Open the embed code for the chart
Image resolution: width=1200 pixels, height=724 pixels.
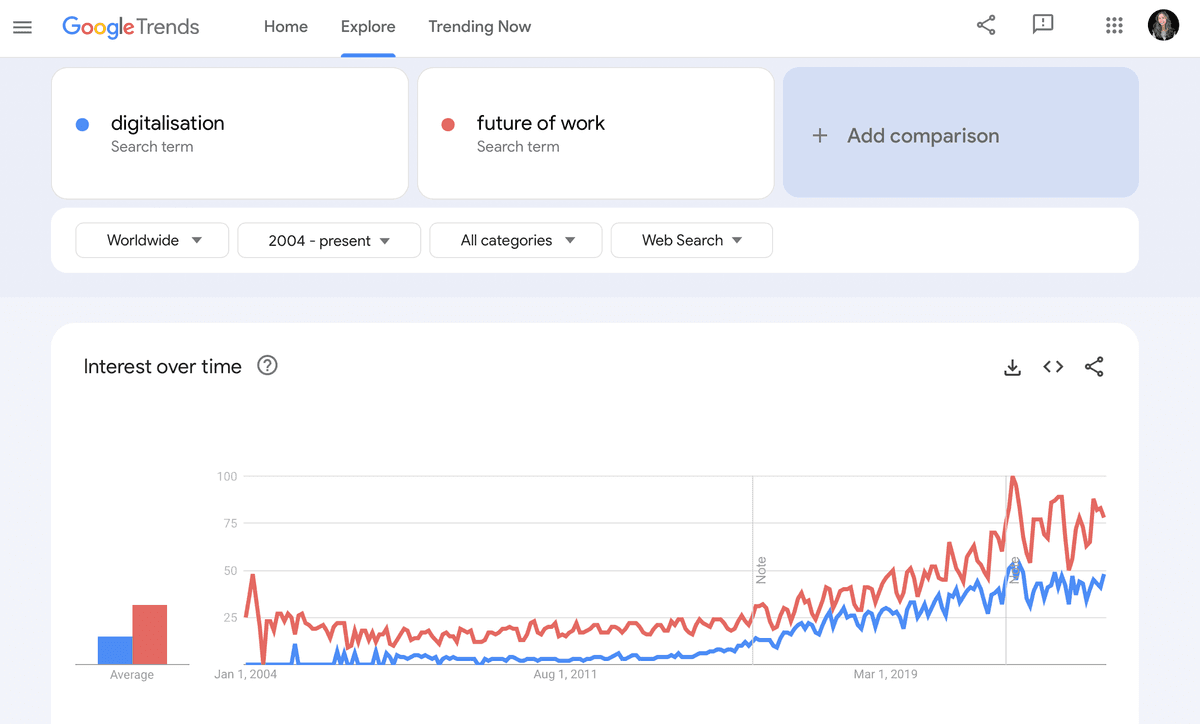tap(1053, 367)
